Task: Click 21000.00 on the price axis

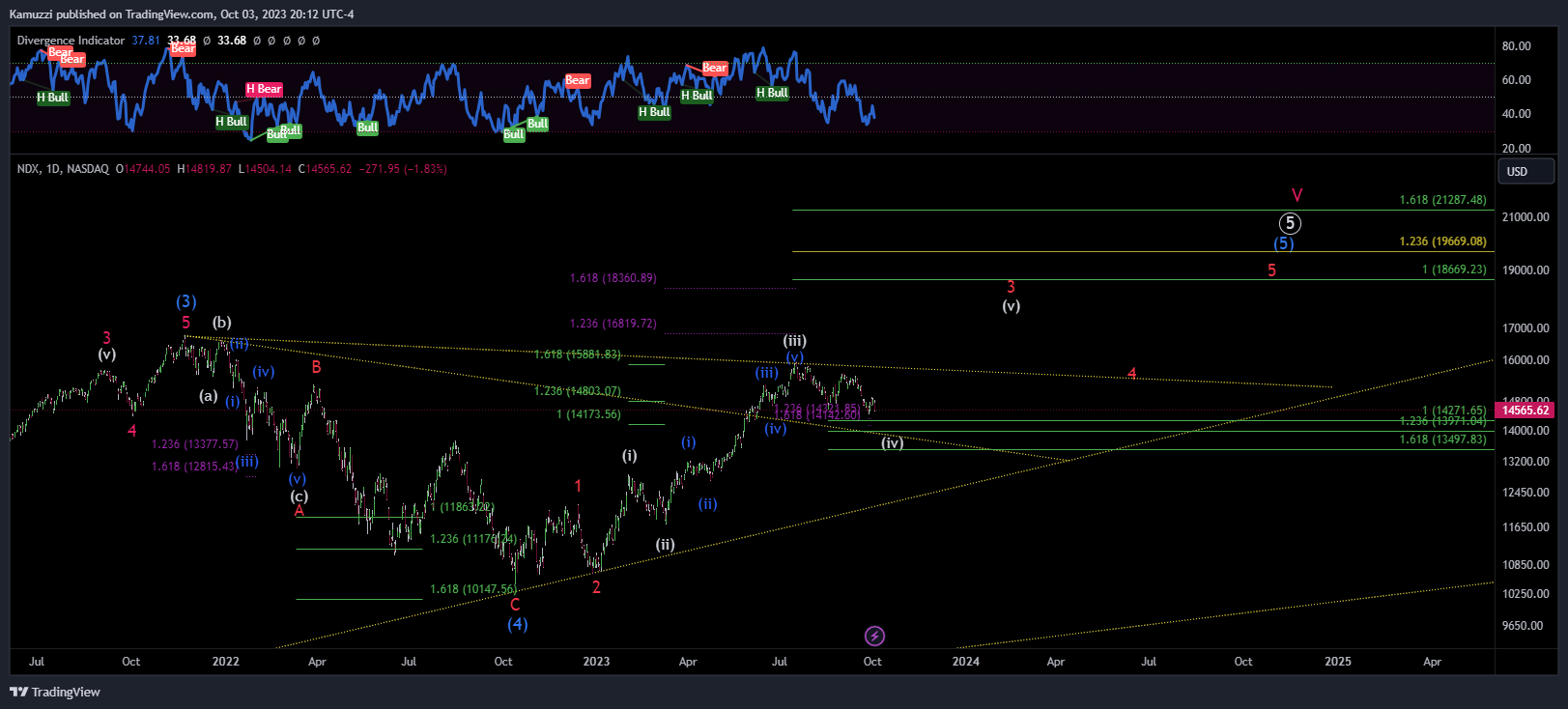Action: pos(1525,217)
